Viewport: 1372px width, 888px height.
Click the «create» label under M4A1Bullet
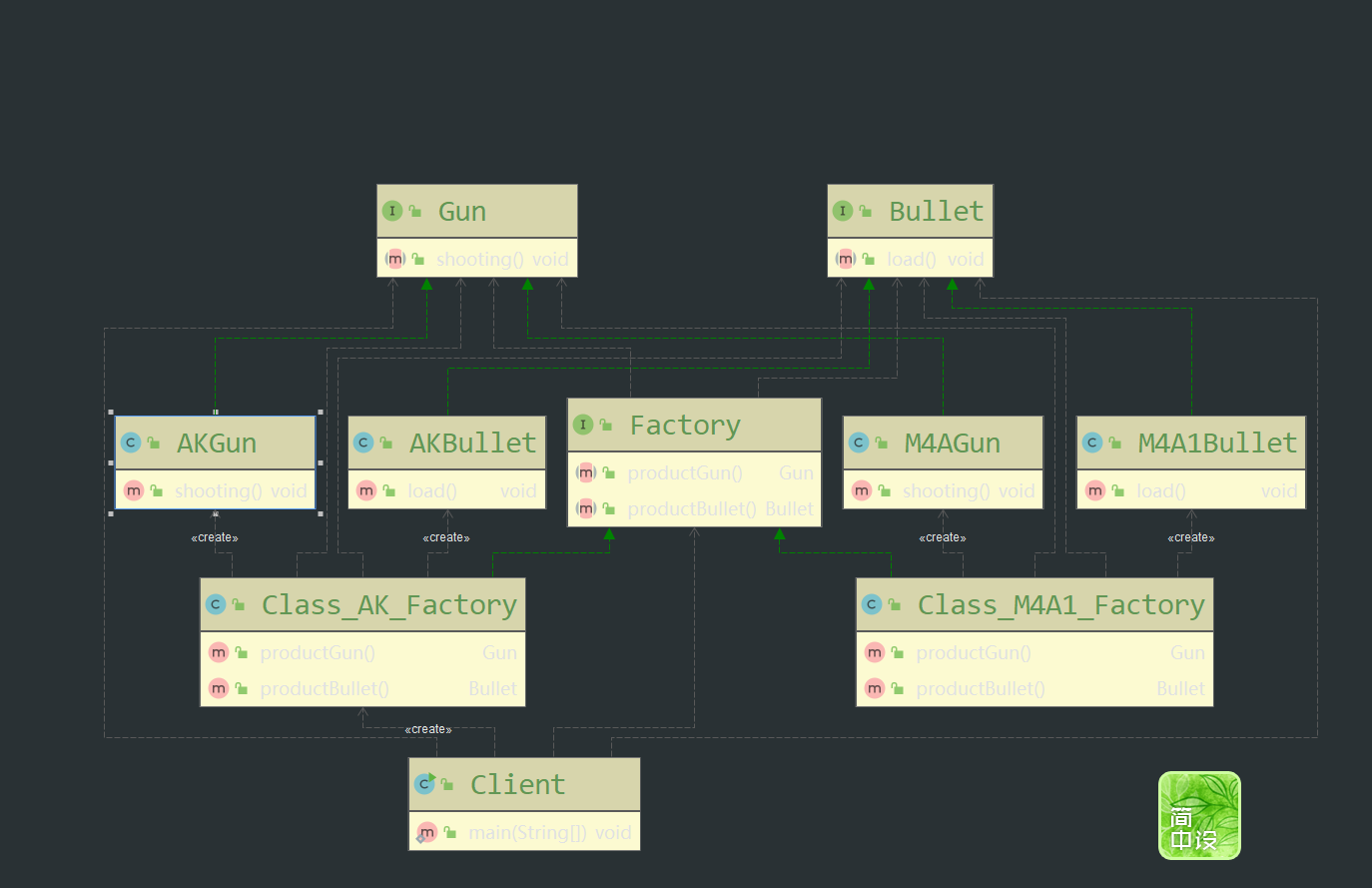1191,537
